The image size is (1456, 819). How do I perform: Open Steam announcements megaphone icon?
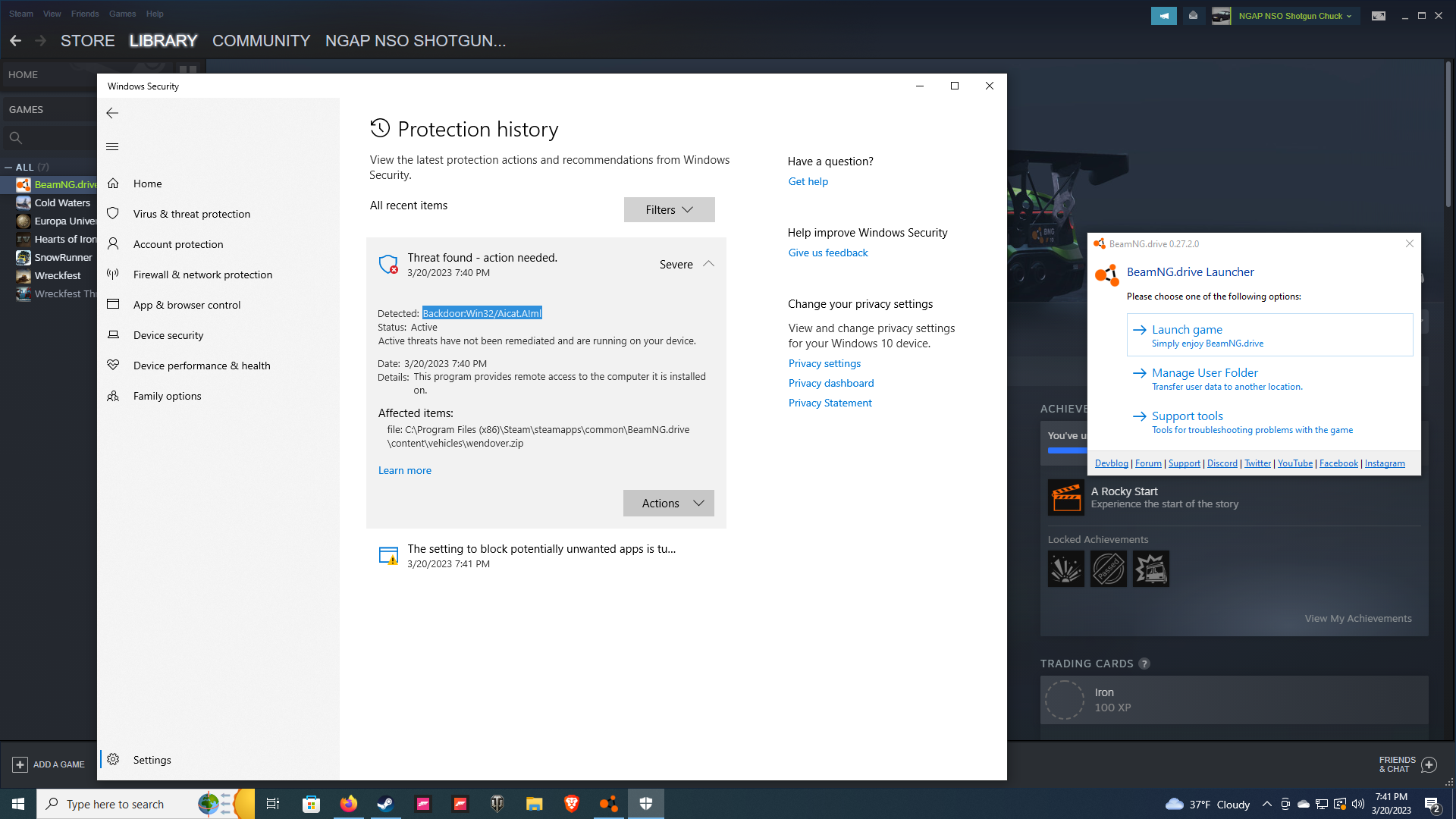pos(1163,16)
